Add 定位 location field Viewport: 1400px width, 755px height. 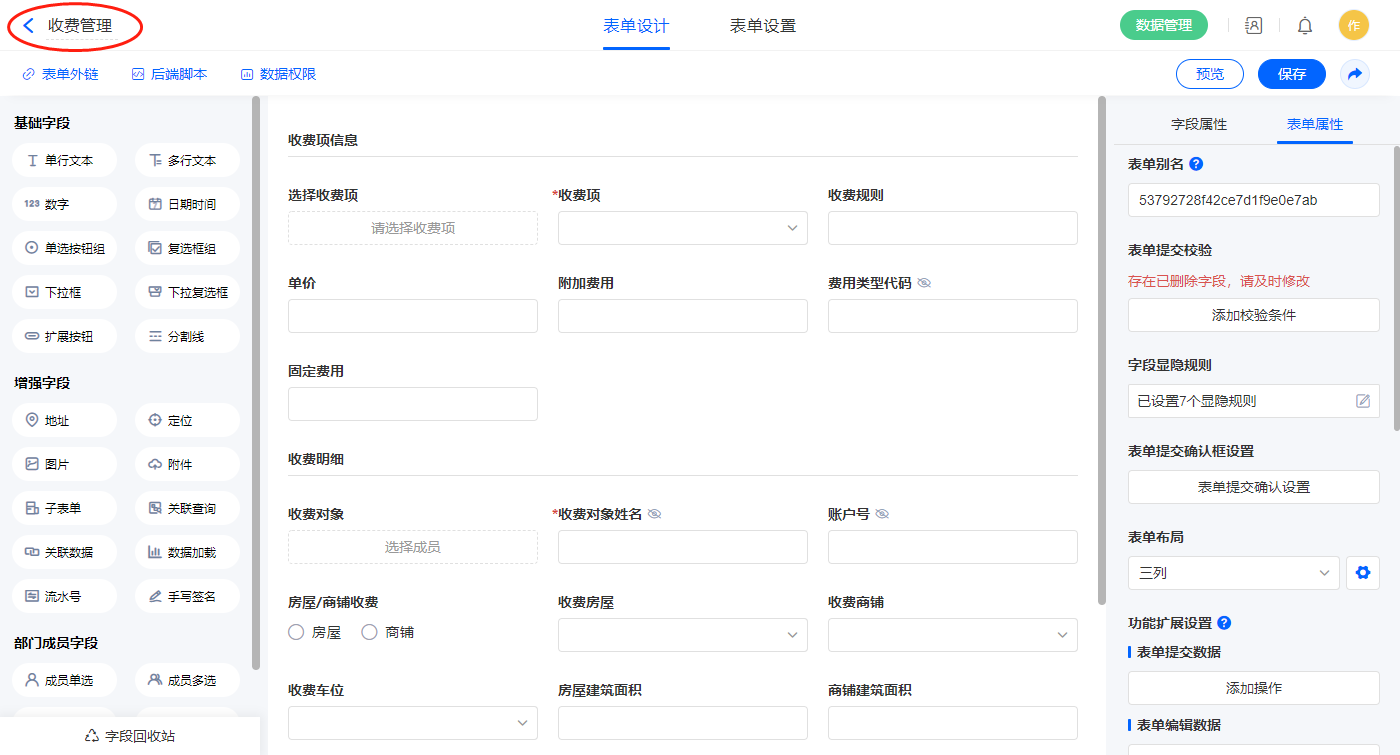pos(187,420)
